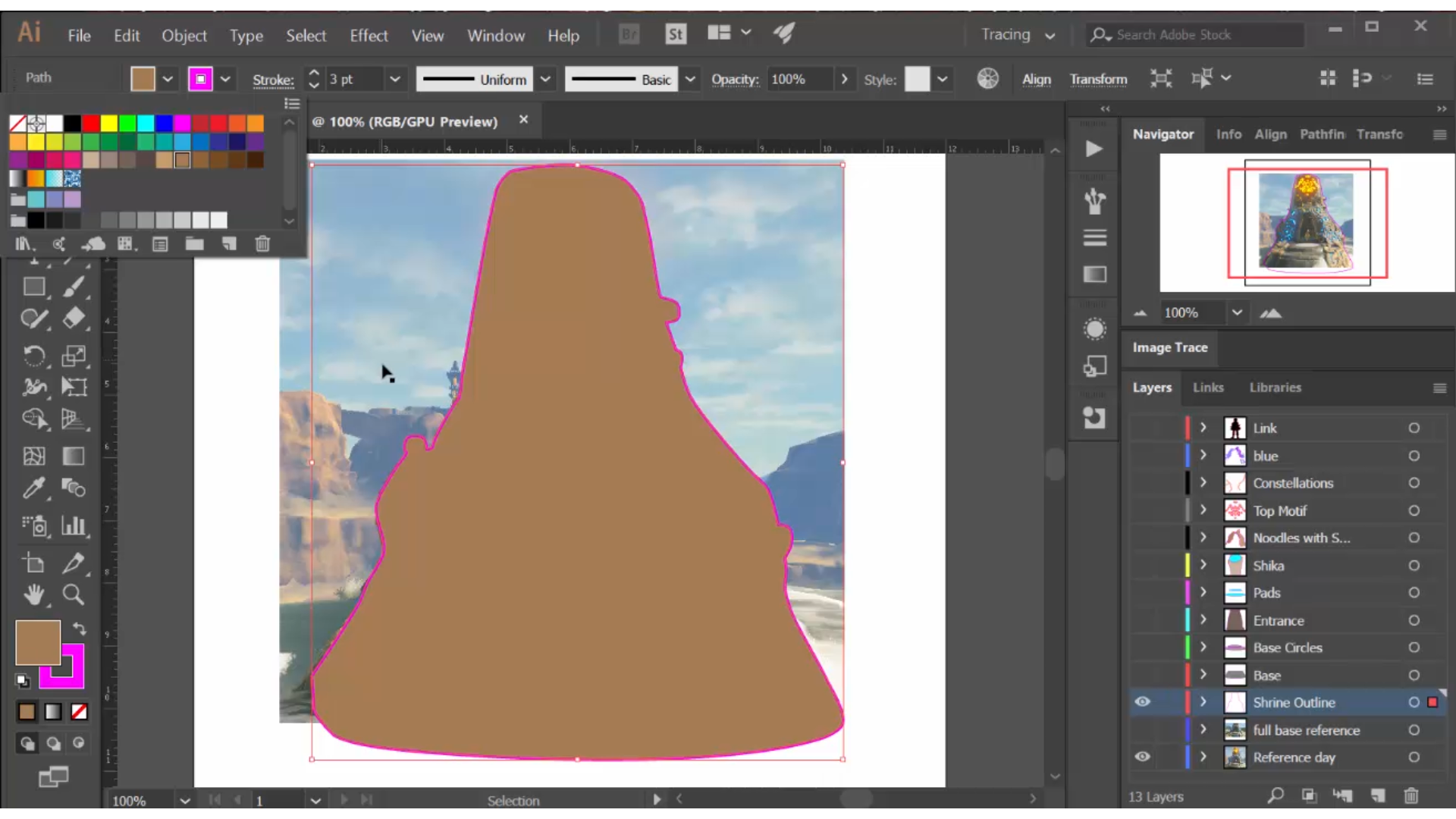Open the Align panel link
1456x819 pixels.
coord(1037,79)
